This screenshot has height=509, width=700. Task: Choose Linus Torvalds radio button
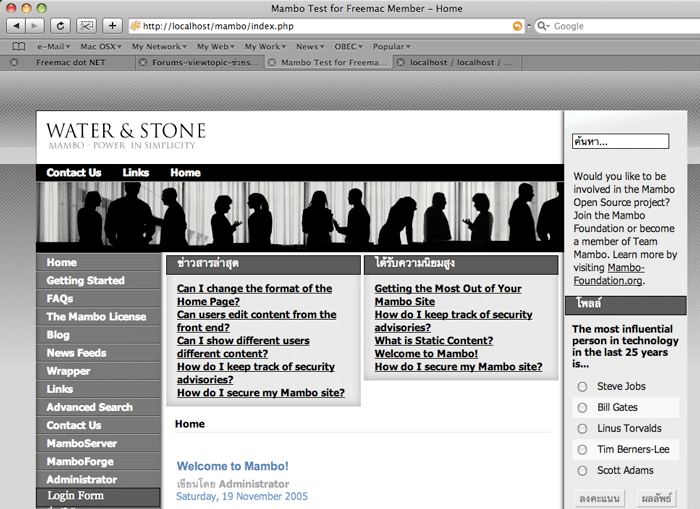[582, 428]
